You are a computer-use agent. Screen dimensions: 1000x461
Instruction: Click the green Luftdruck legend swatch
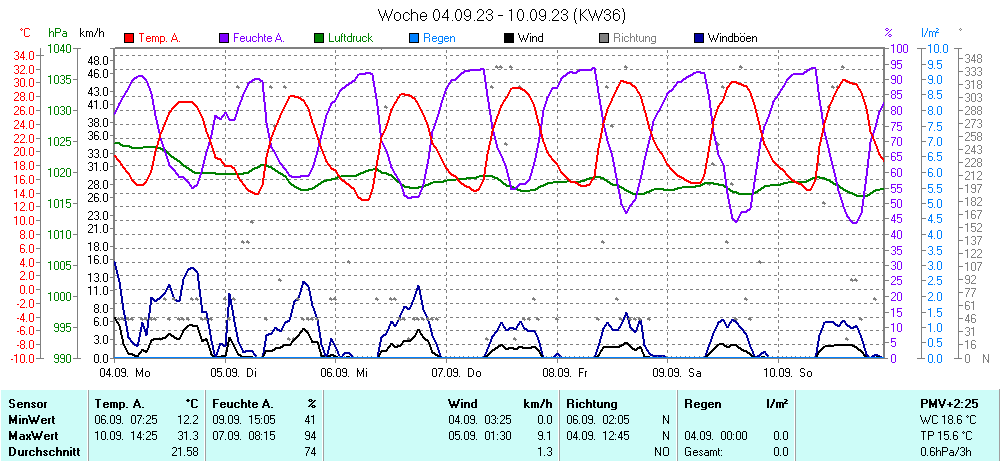click(319, 38)
